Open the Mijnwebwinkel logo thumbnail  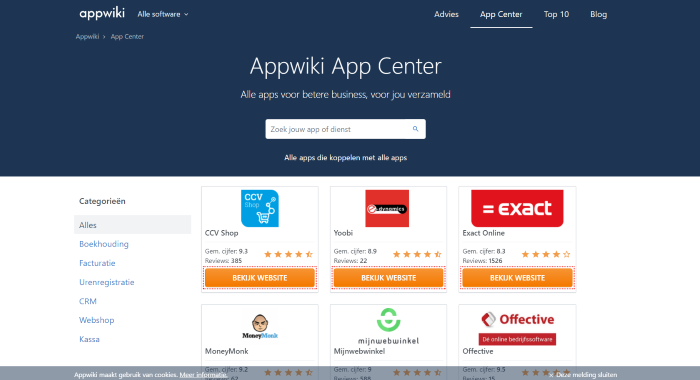388,326
